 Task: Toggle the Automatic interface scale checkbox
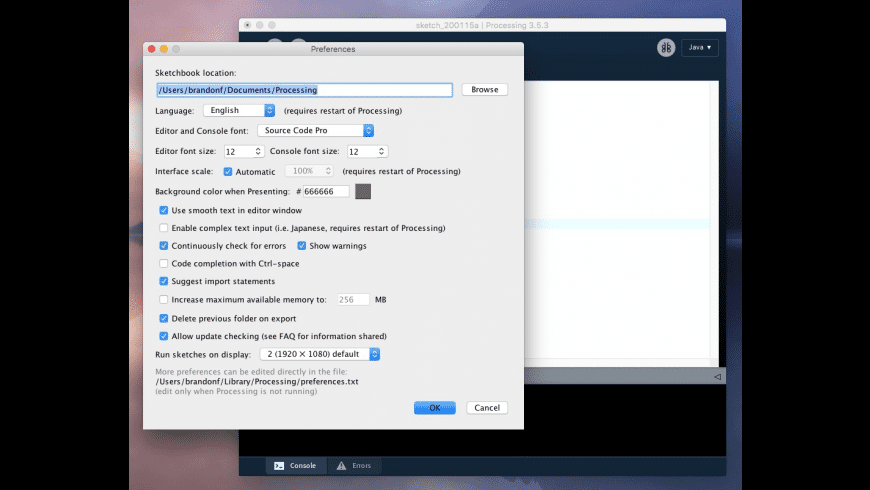(227, 171)
